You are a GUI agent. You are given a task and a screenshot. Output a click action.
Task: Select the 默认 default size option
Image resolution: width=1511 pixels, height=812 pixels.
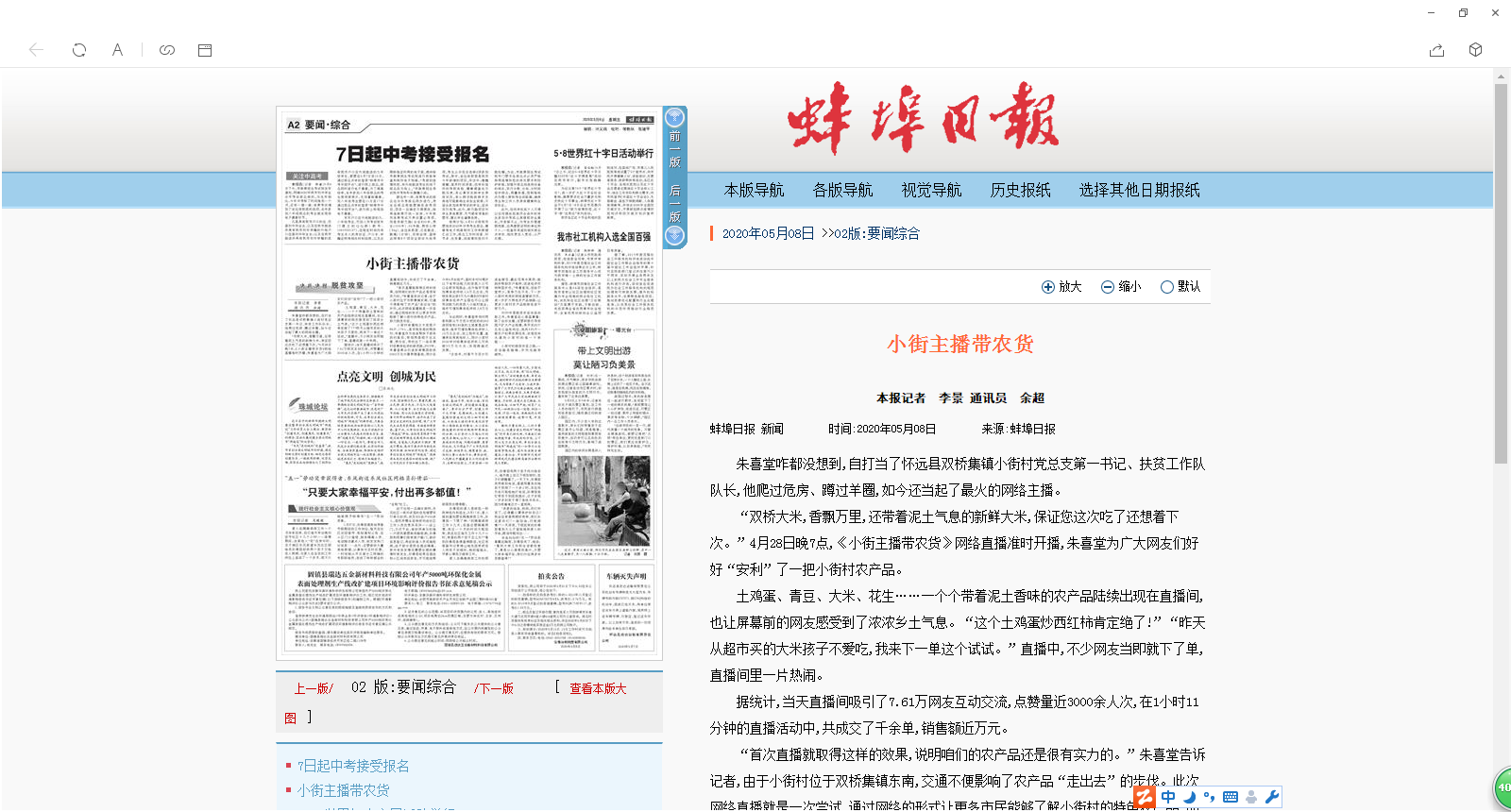pos(1180,287)
